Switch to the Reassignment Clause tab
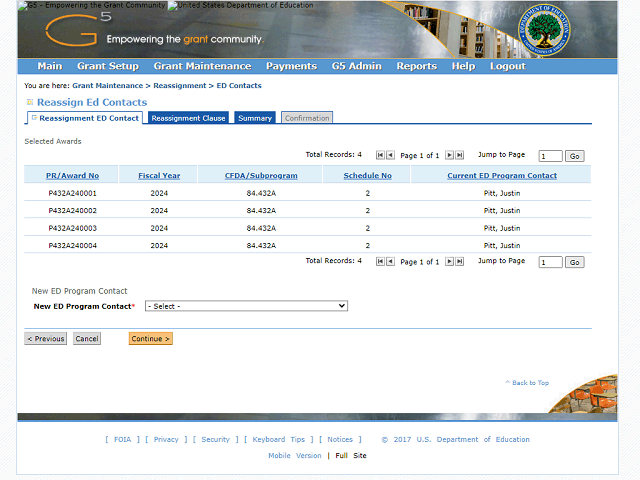Screen dimensions: 640x480 click(x=188, y=118)
